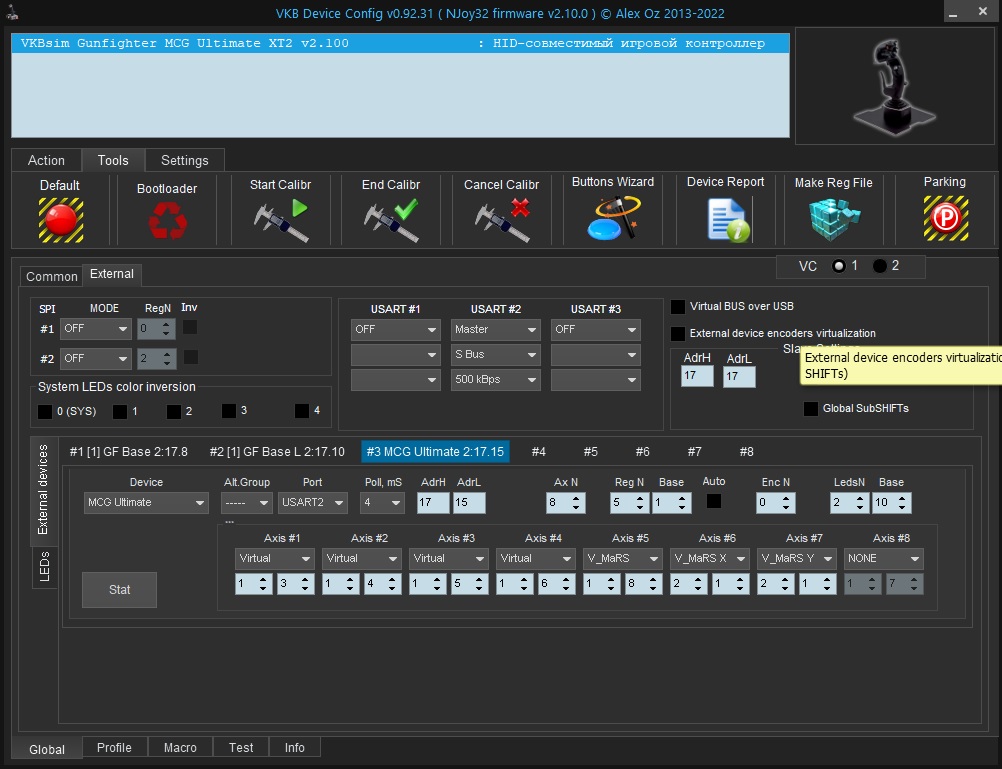Toggle Global SubSHIFTs checkbox
1002x769 pixels.
pos(810,408)
